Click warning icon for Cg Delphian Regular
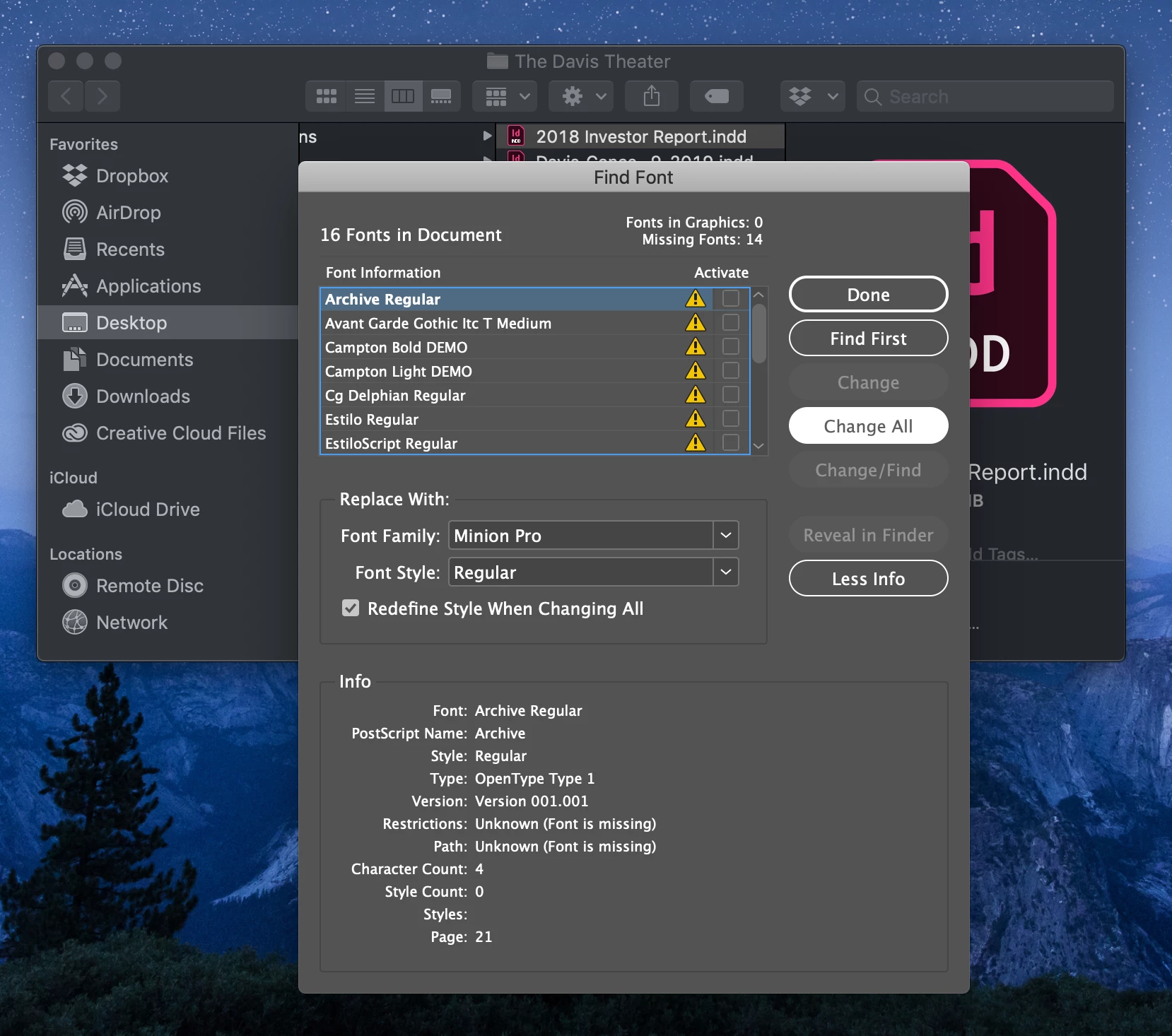 pos(696,395)
